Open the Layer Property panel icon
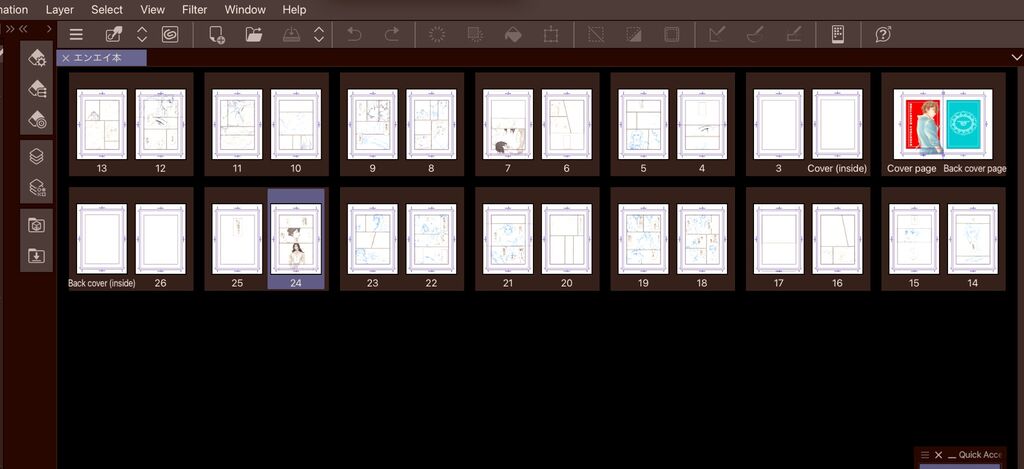The height and width of the screenshot is (469, 1024). [37, 187]
